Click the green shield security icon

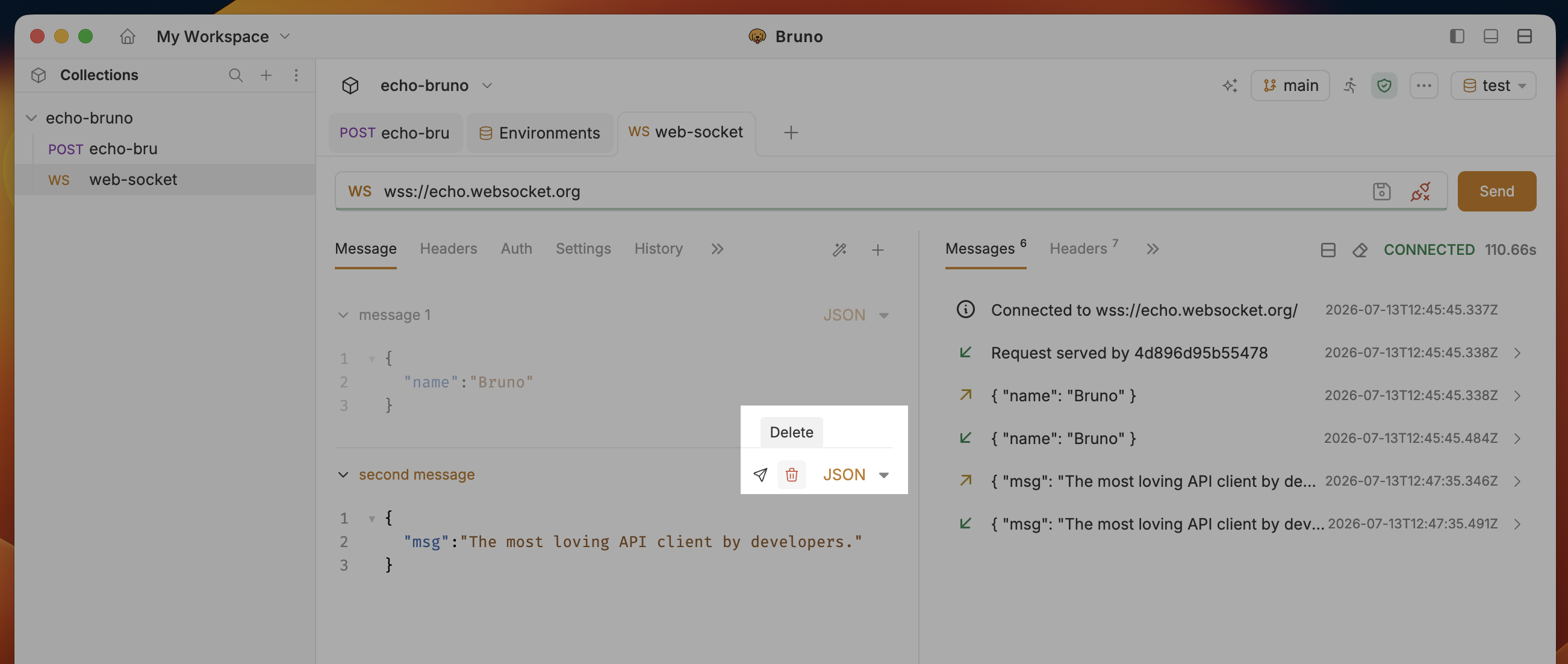(1384, 86)
